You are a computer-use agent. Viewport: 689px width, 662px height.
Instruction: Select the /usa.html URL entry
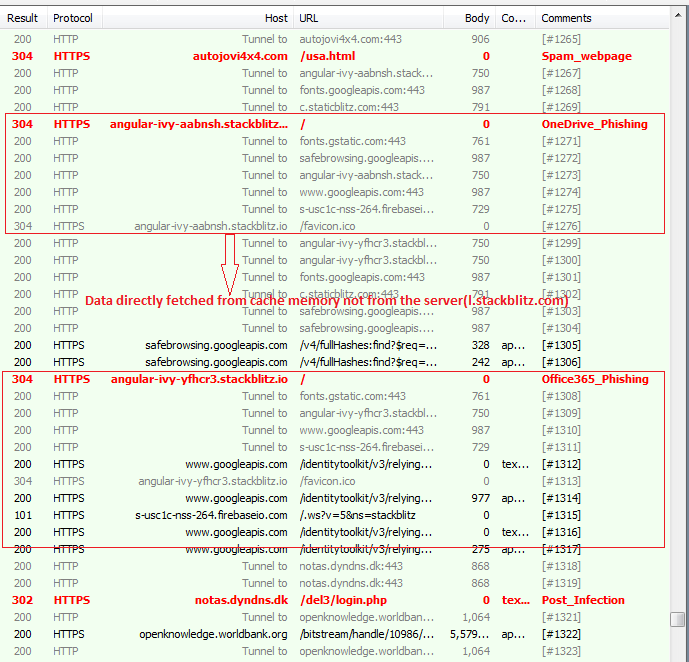point(327,56)
